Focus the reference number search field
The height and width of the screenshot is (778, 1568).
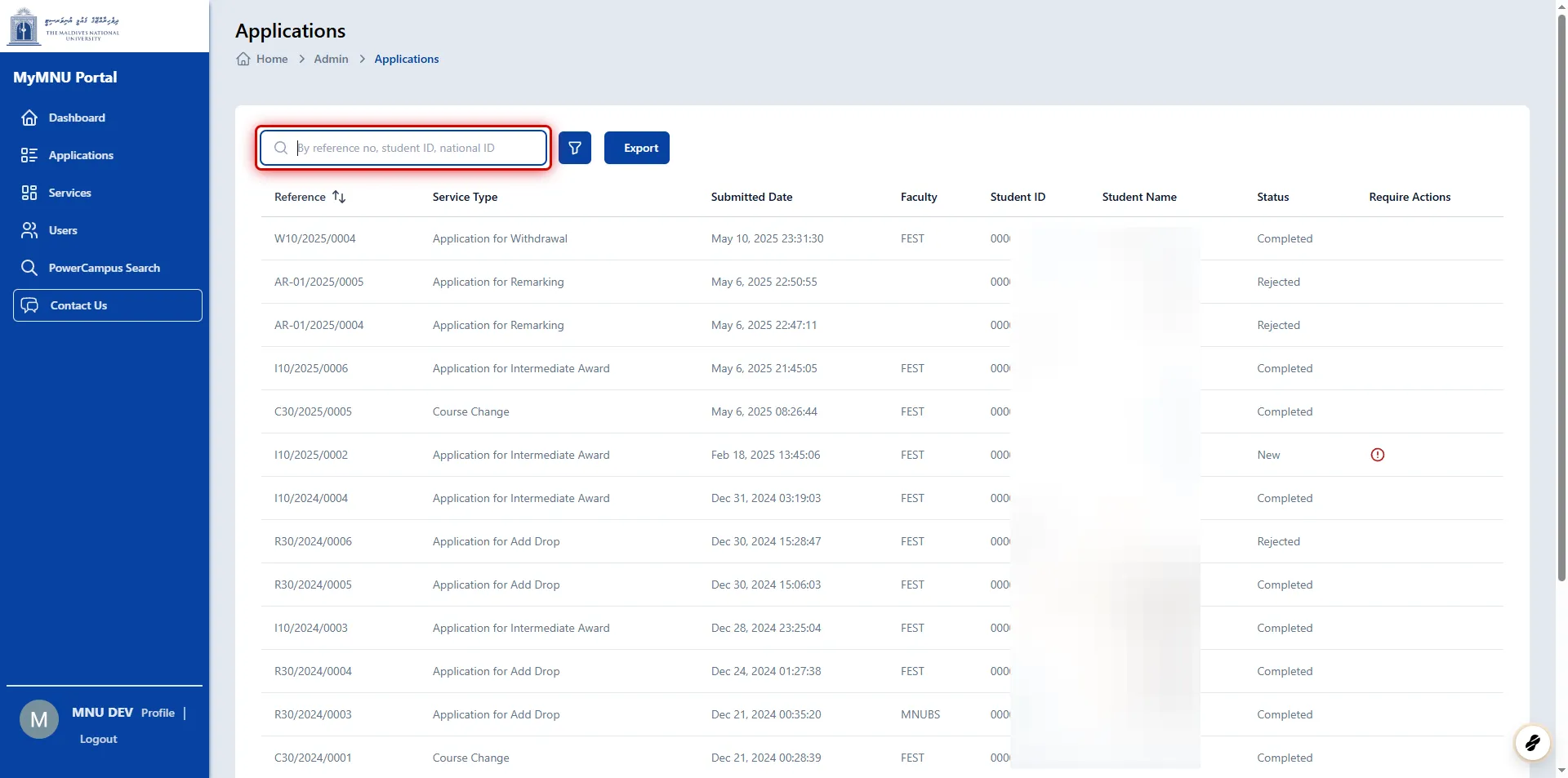point(403,148)
